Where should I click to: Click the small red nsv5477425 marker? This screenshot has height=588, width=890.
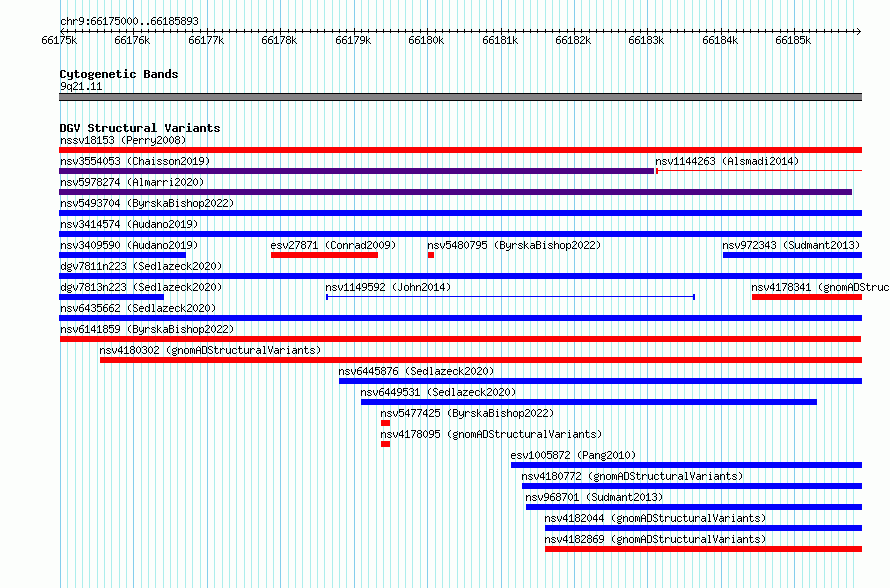click(x=385, y=423)
